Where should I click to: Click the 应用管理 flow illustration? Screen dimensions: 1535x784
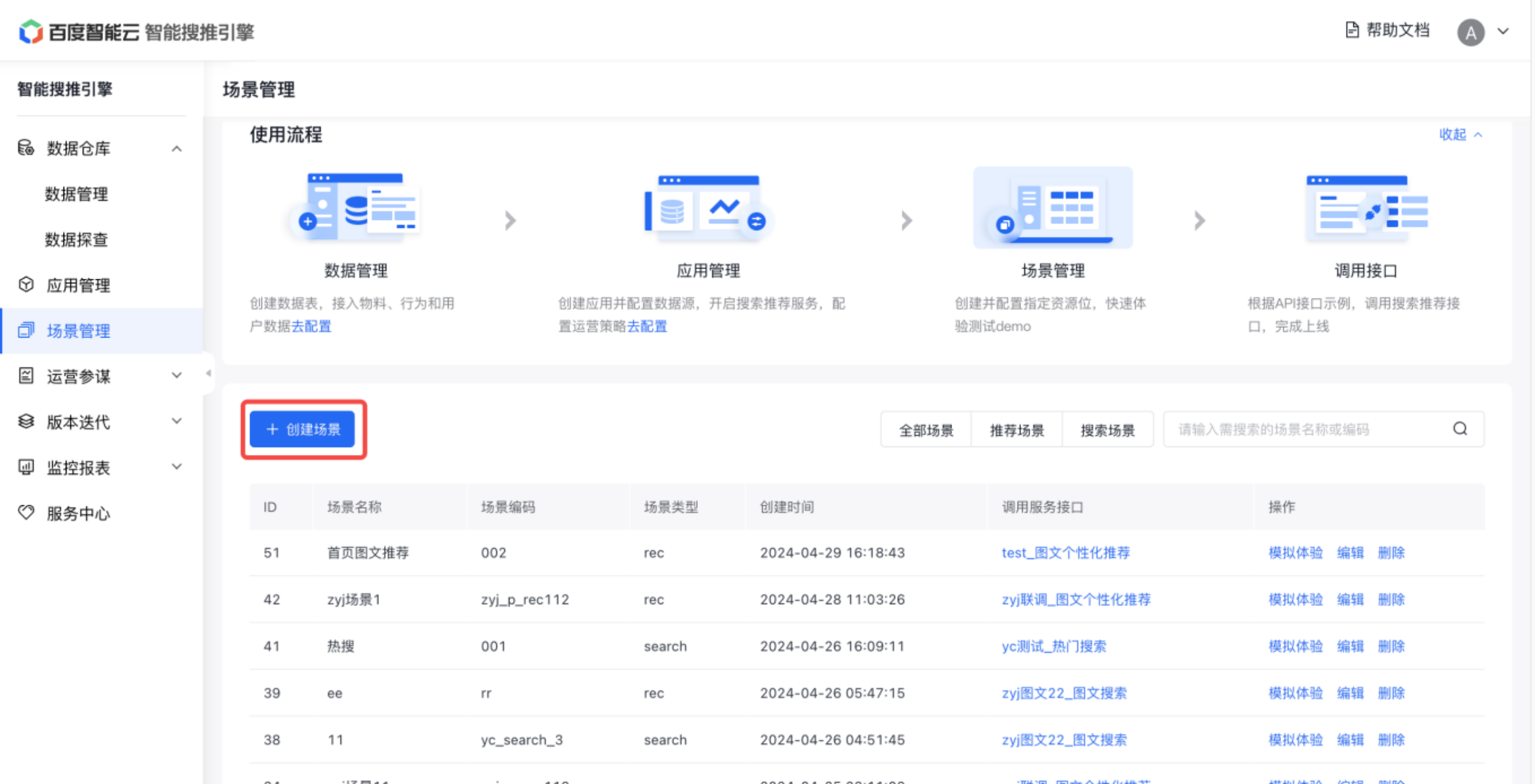click(708, 208)
